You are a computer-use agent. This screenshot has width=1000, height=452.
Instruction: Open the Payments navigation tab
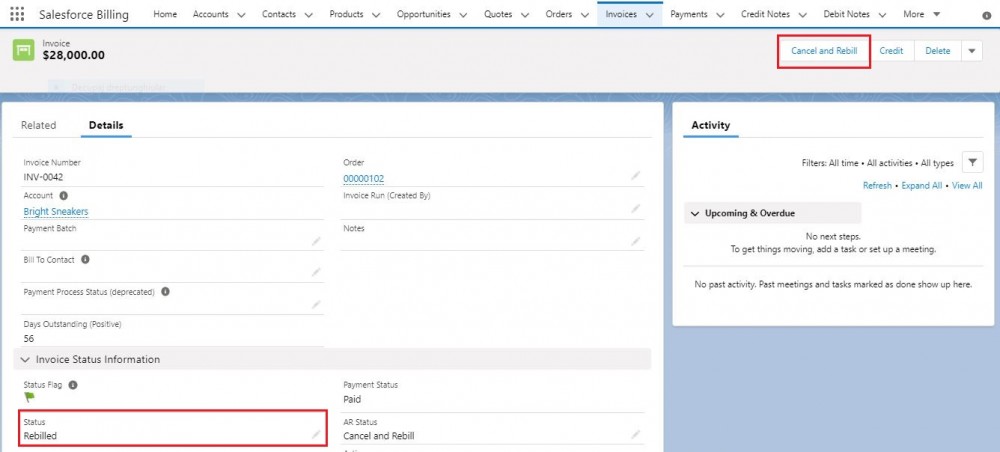(x=689, y=14)
